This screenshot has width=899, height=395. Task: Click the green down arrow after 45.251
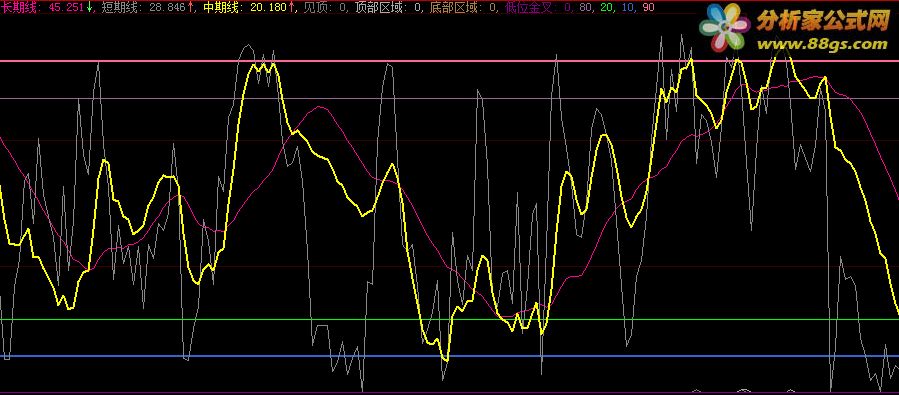[x=89, y=7]
